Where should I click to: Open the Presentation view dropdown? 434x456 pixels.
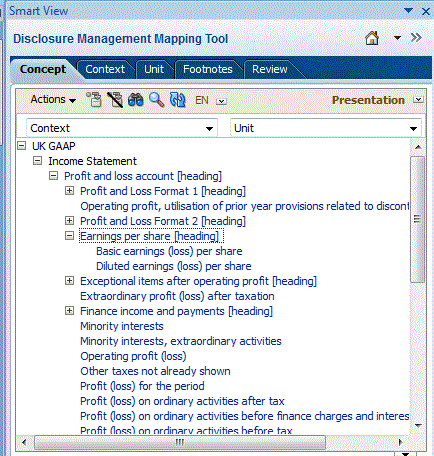(x=418, y=100)
